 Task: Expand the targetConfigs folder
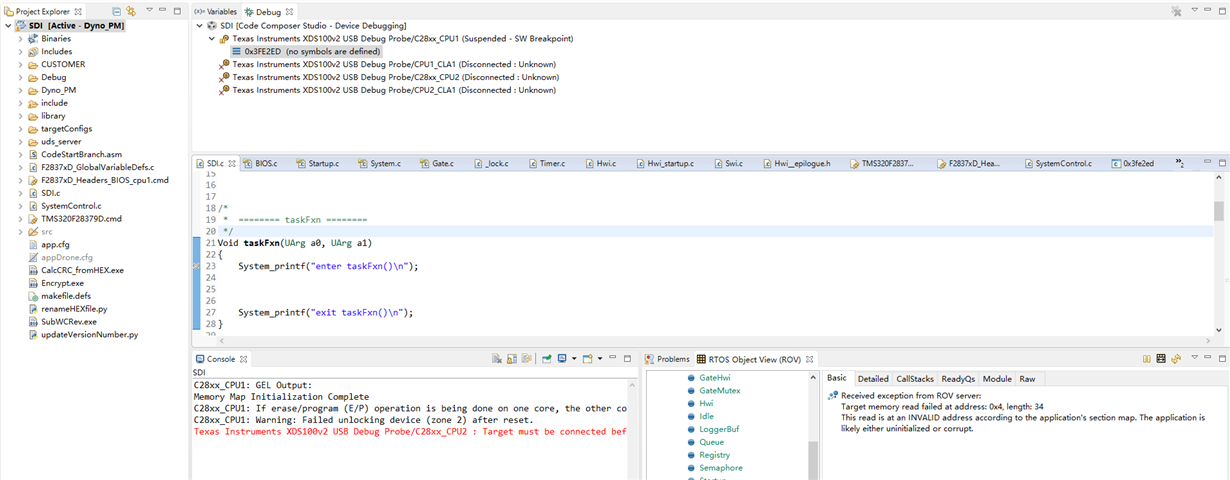21,129
